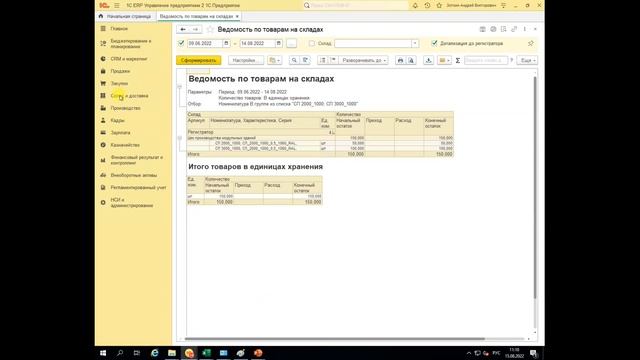Click into the end date field
This screenshot has height=360, width=640.
[x=257, y=43]
